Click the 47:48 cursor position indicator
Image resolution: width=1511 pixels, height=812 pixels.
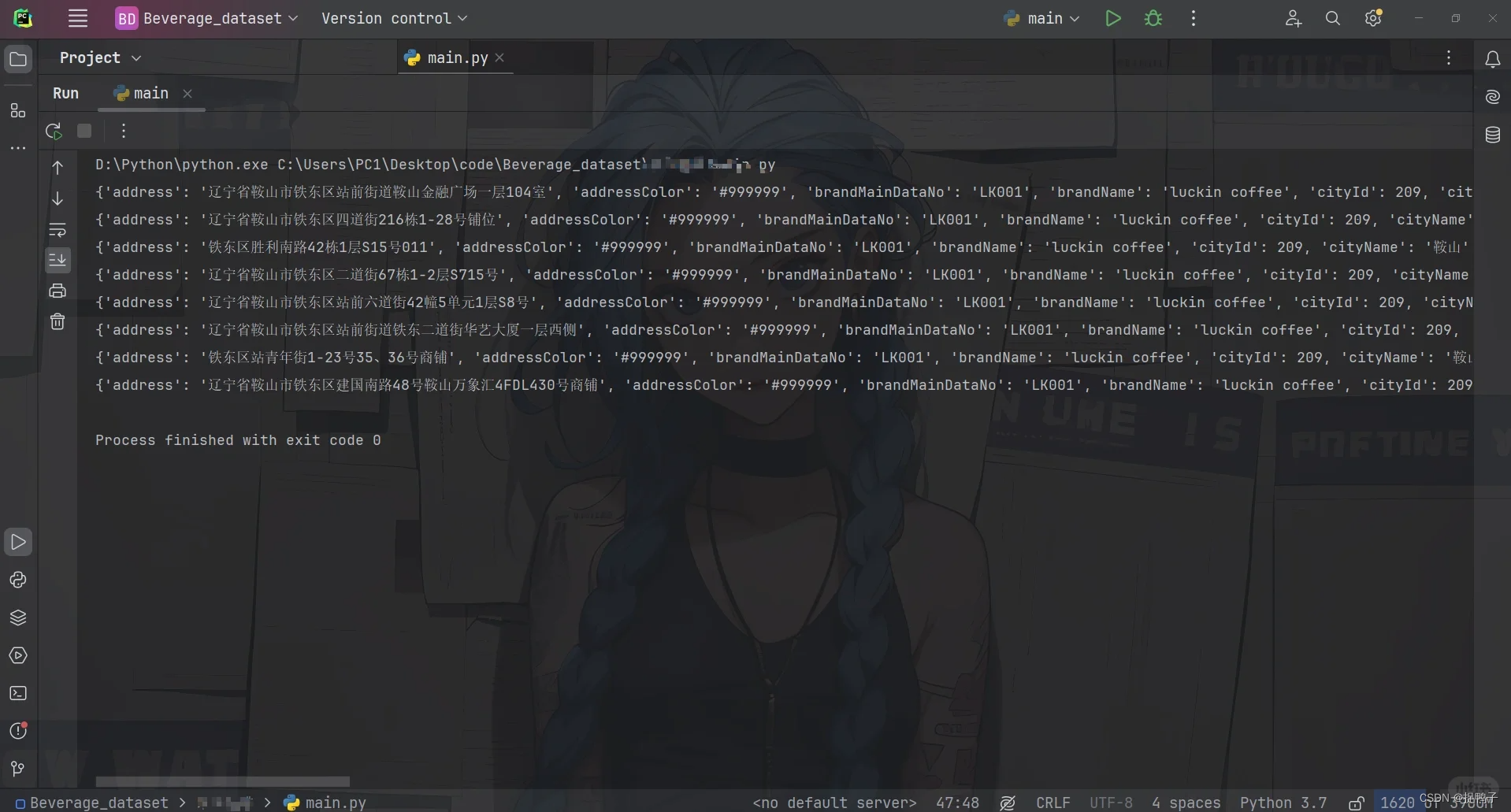[x=957, y=803]
